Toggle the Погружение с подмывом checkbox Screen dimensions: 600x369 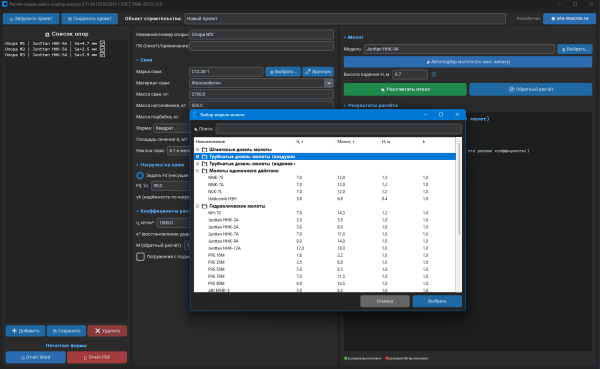140,256
